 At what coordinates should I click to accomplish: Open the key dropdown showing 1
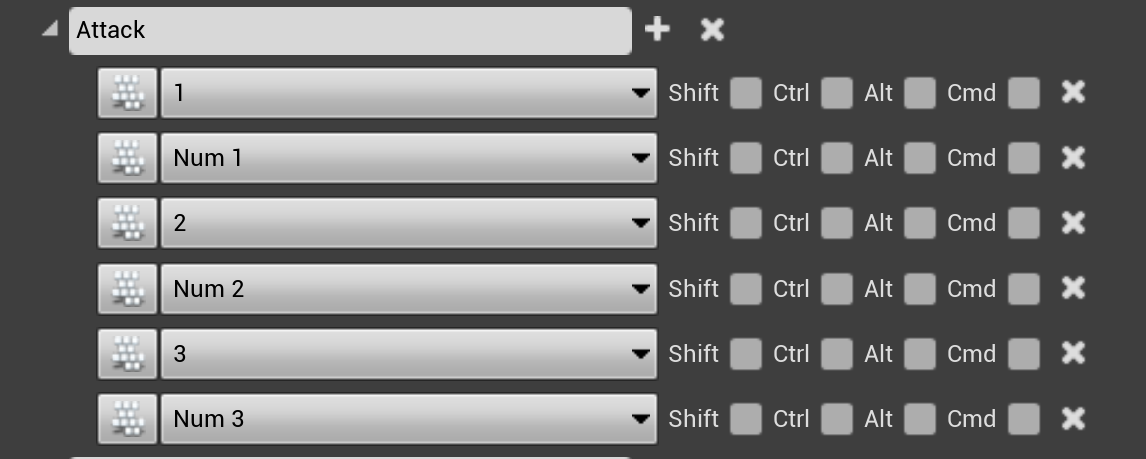click(408, 93)
